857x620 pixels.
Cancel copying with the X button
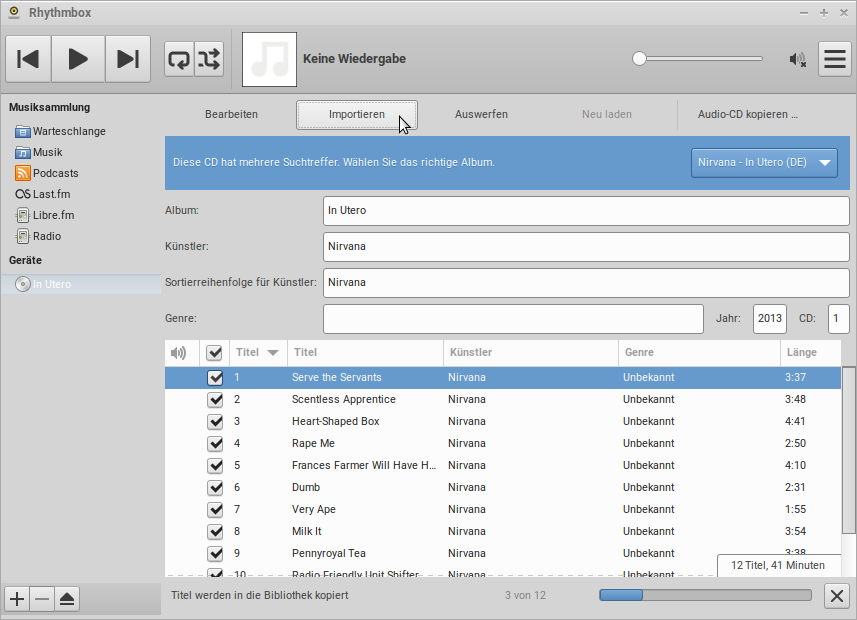pos(837,595)
